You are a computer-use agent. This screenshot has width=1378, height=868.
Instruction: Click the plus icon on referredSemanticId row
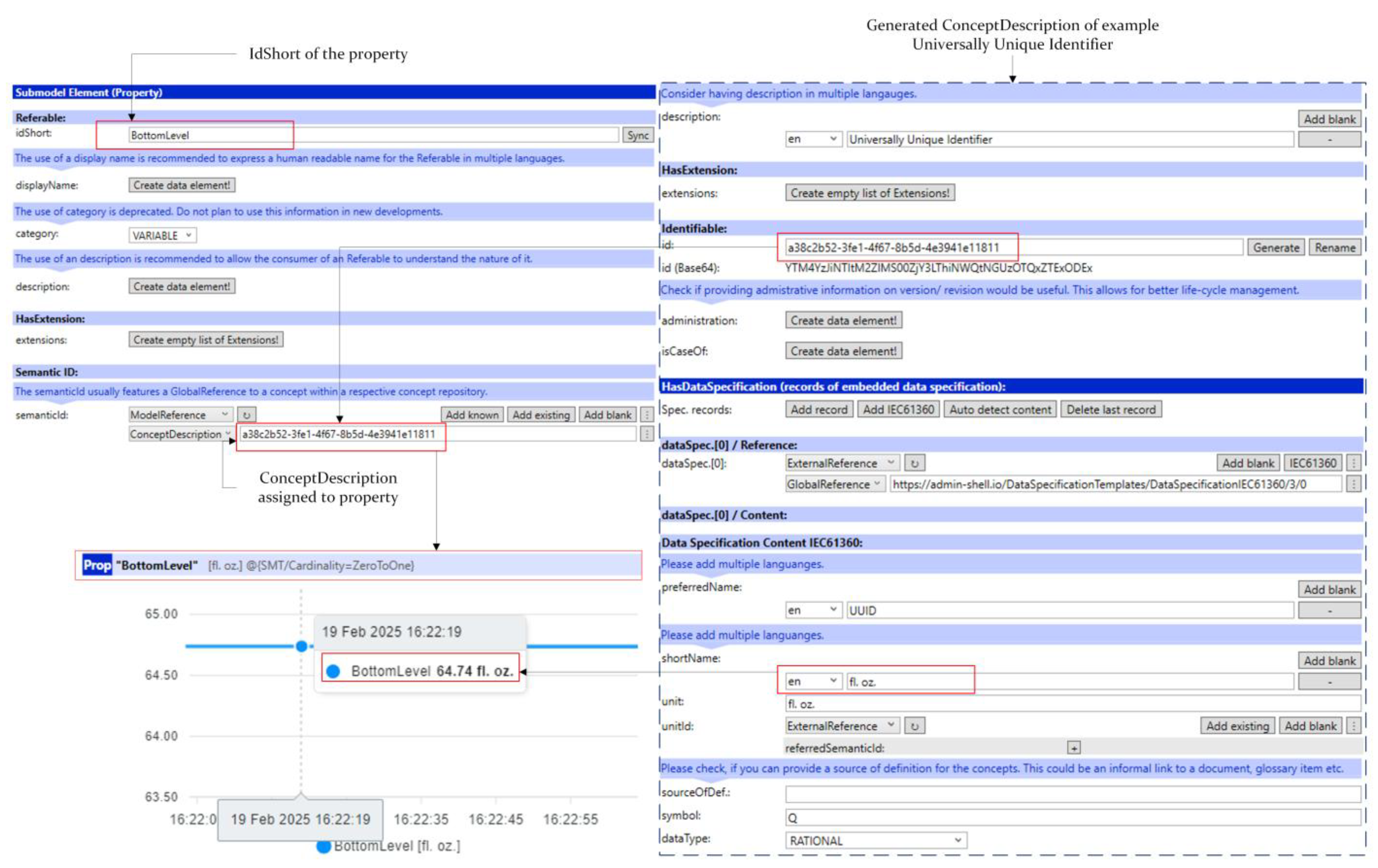point(1074,748)
